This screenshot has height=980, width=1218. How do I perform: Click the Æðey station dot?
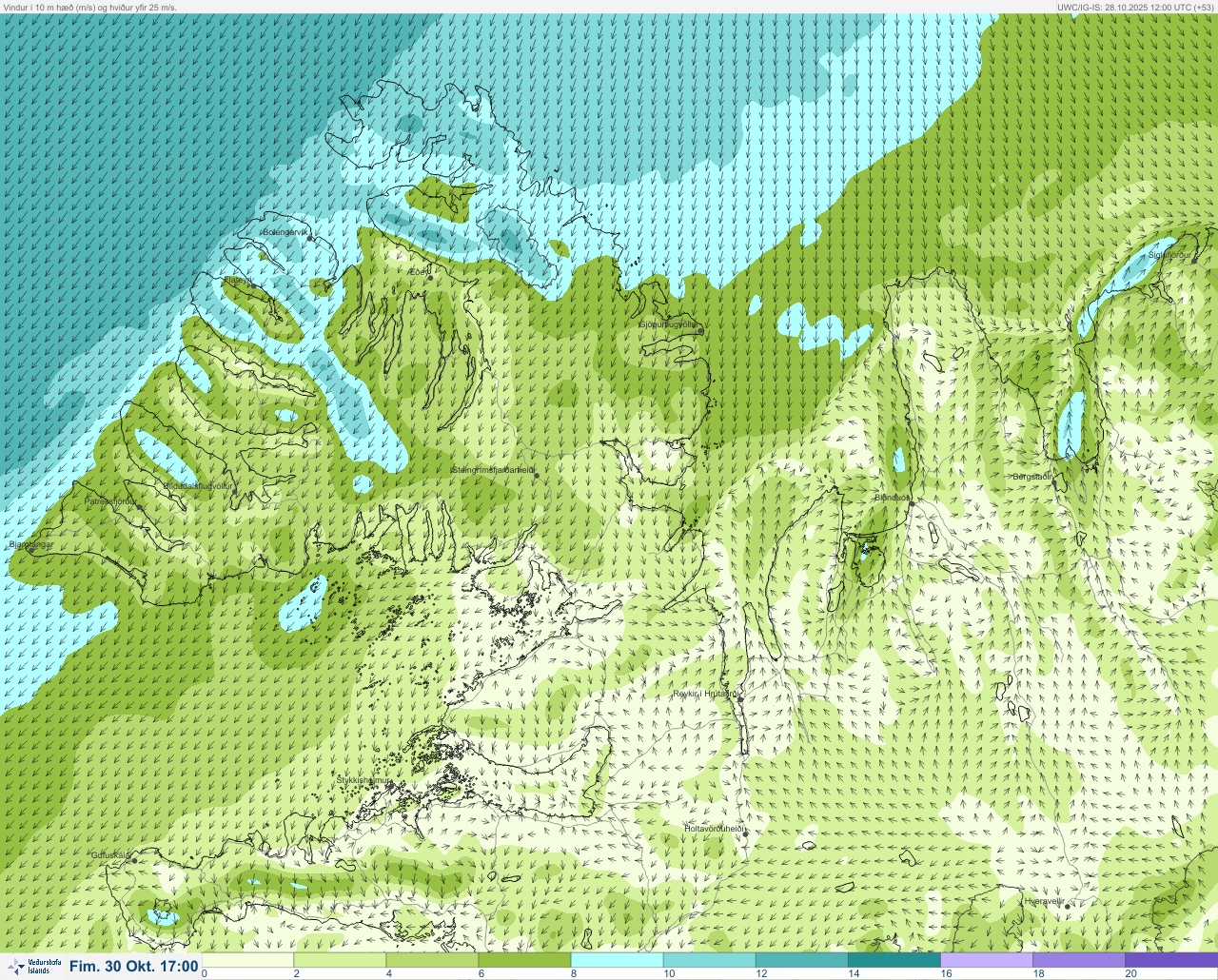point(430,278)
